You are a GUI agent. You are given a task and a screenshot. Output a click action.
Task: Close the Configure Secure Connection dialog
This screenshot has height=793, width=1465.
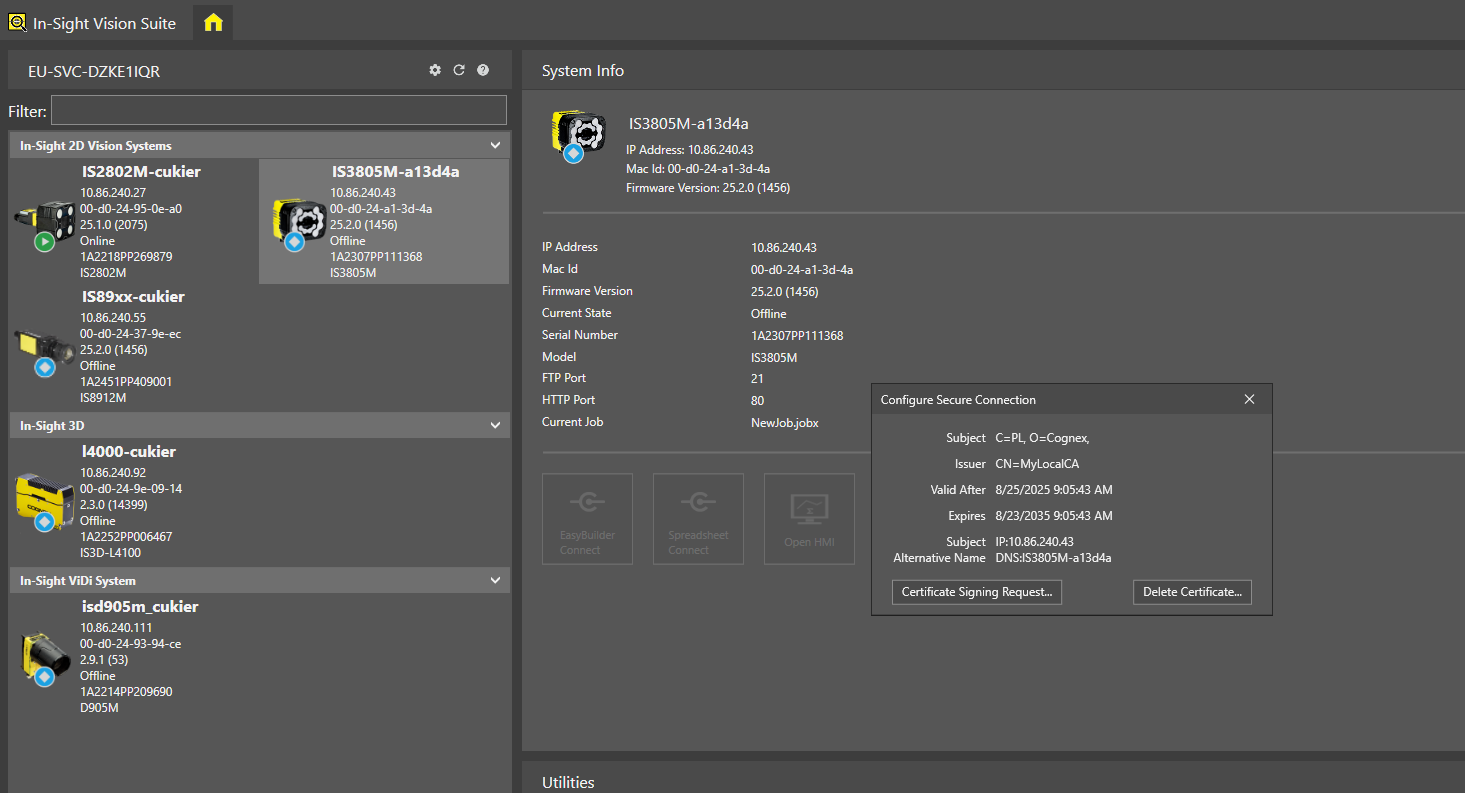pos(1249,399)
